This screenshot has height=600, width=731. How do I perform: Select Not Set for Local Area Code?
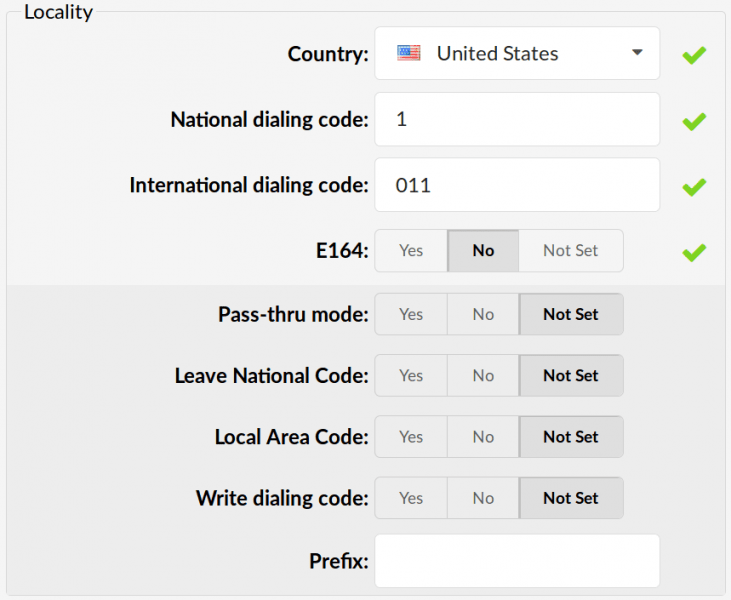(x=571, y=437)
